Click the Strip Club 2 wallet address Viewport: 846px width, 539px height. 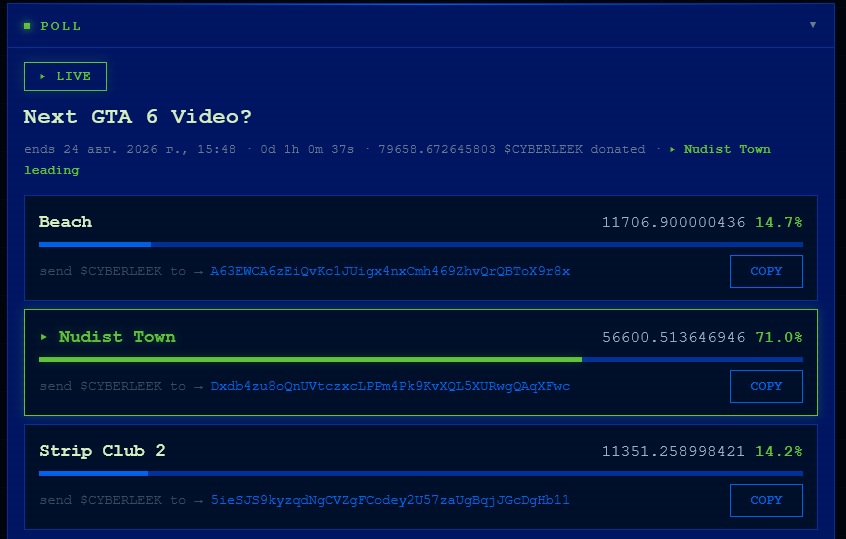point(390,500)
